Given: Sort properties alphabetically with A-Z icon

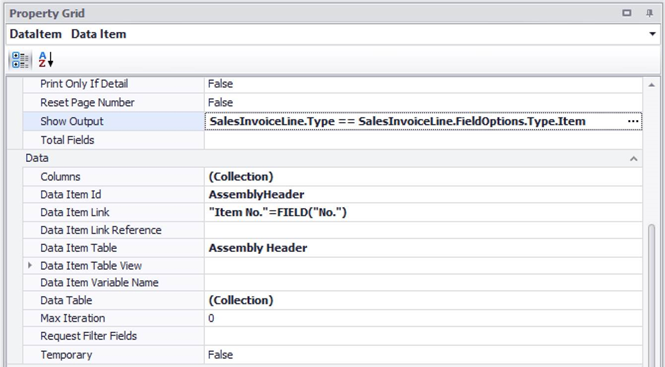Looking at the screenshot, I should coord(46,60).
